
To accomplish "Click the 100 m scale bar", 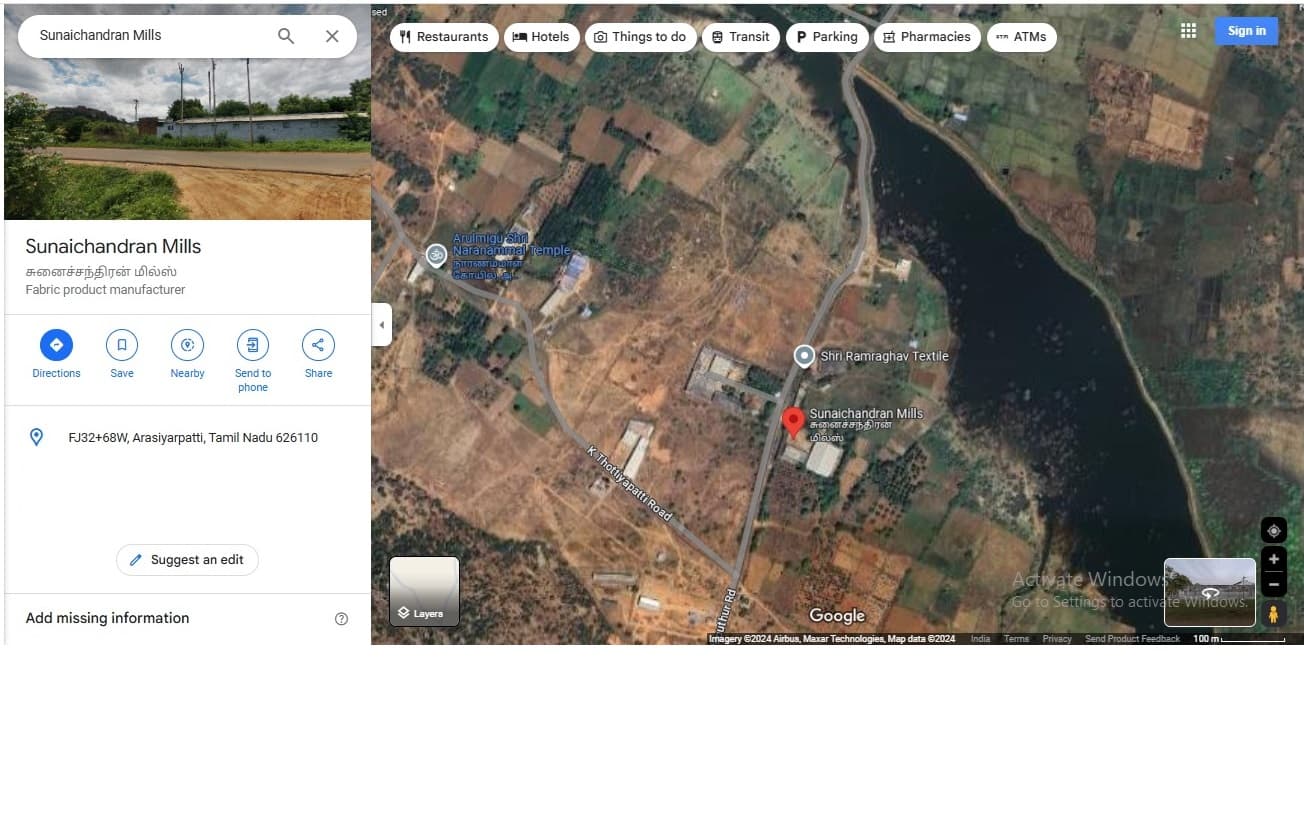I will click(1239, 639).
